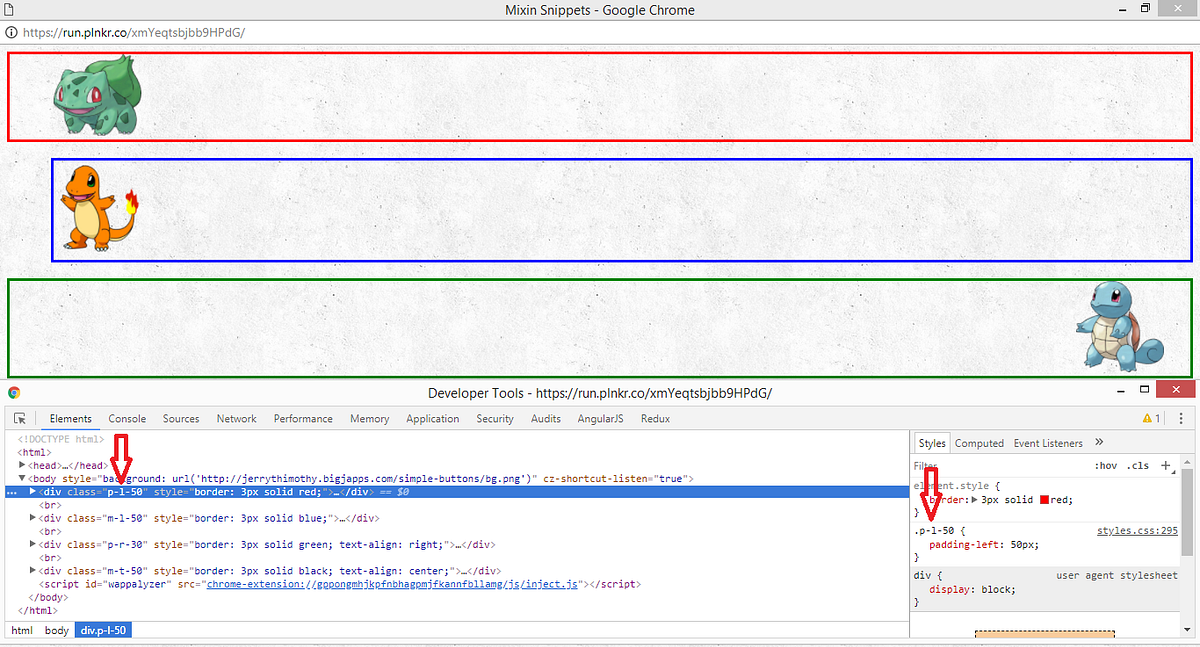Click the Styles pane vertical scrollbar
The width and height of the screenshot is (1200, 647).
tap(1187, 513)
